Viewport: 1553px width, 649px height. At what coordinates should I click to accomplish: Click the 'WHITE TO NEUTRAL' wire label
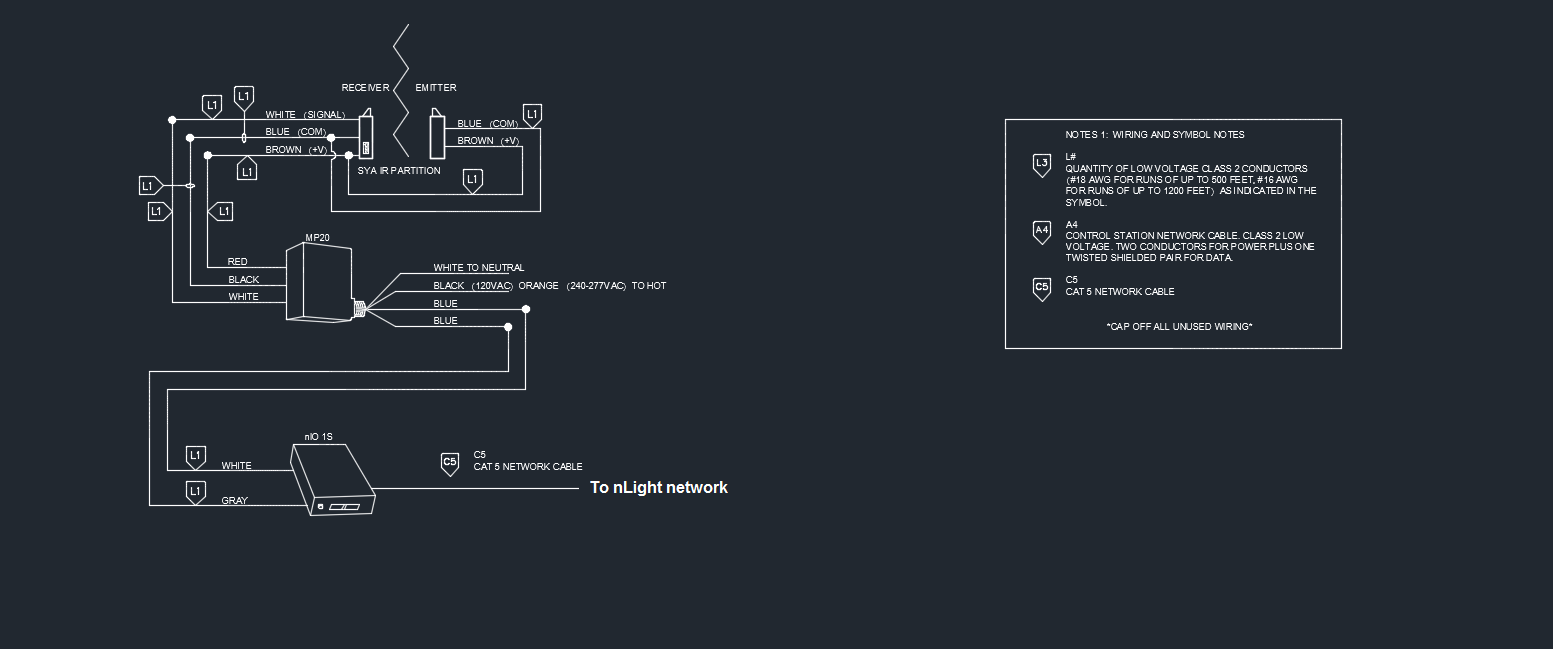coord(478,268)
